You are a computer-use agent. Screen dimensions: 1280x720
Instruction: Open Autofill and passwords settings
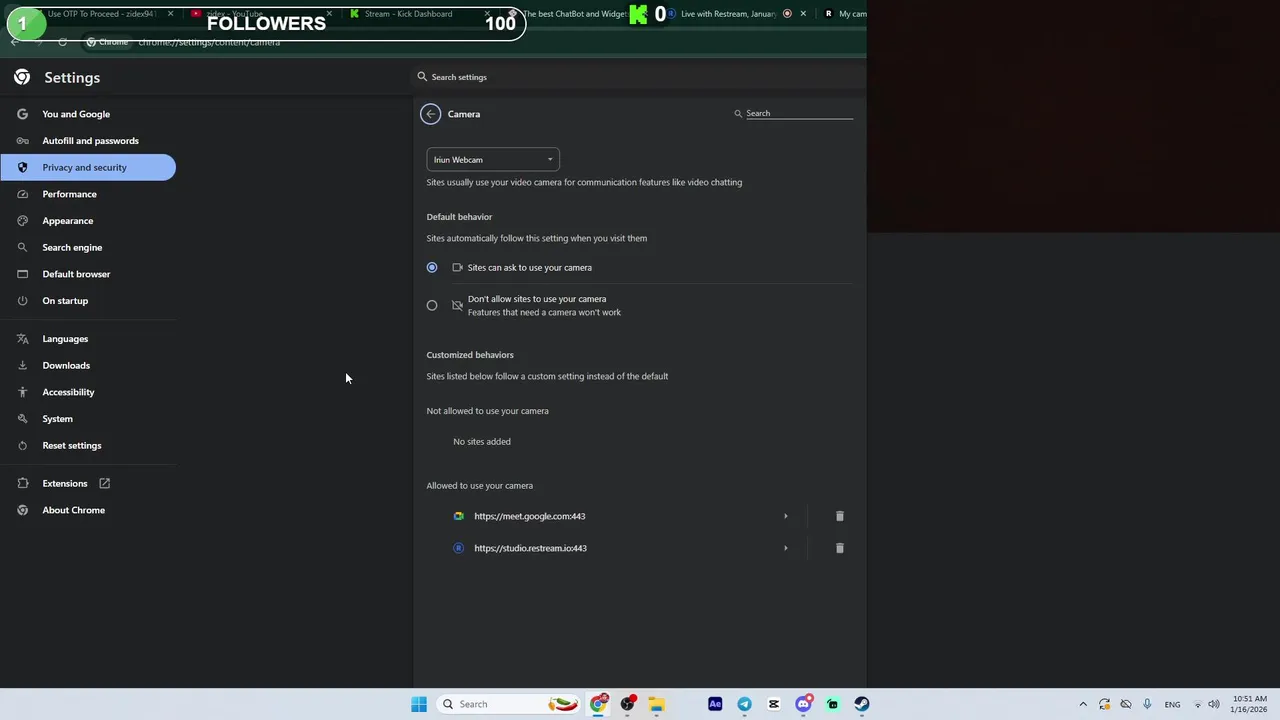pos(90,141)
